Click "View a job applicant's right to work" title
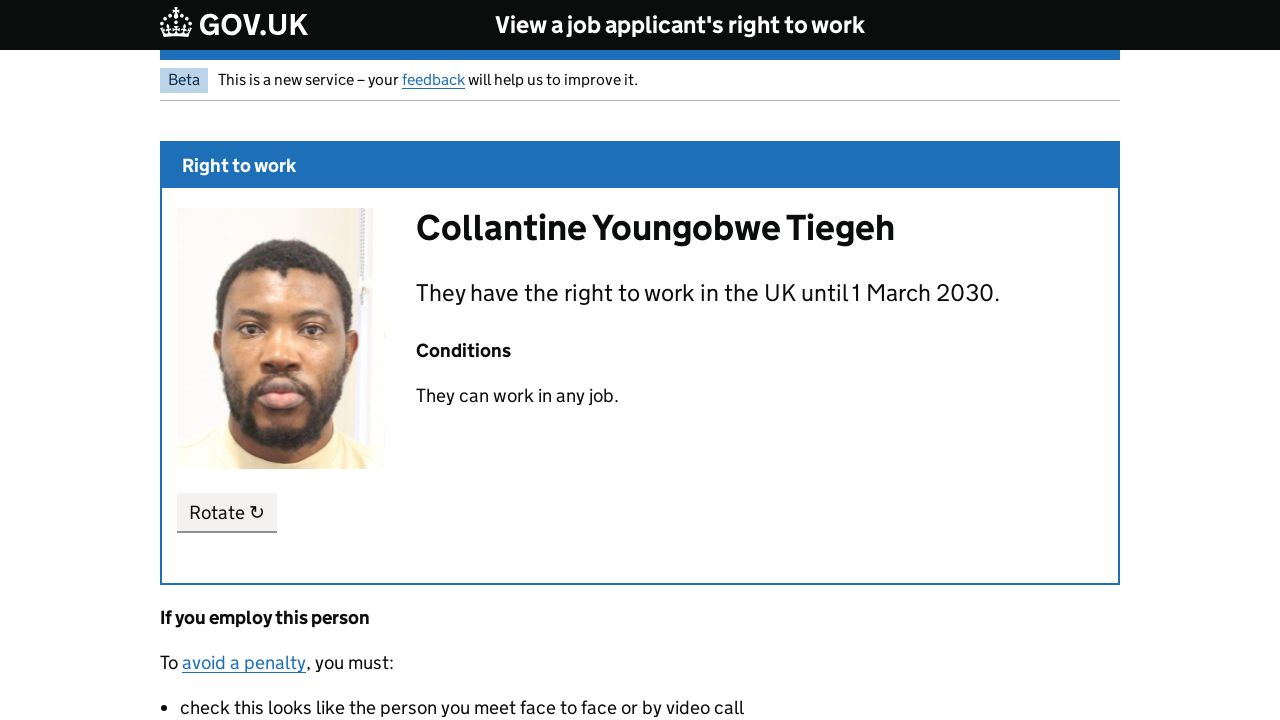The image size is (1280, 720). coord(680,25)
